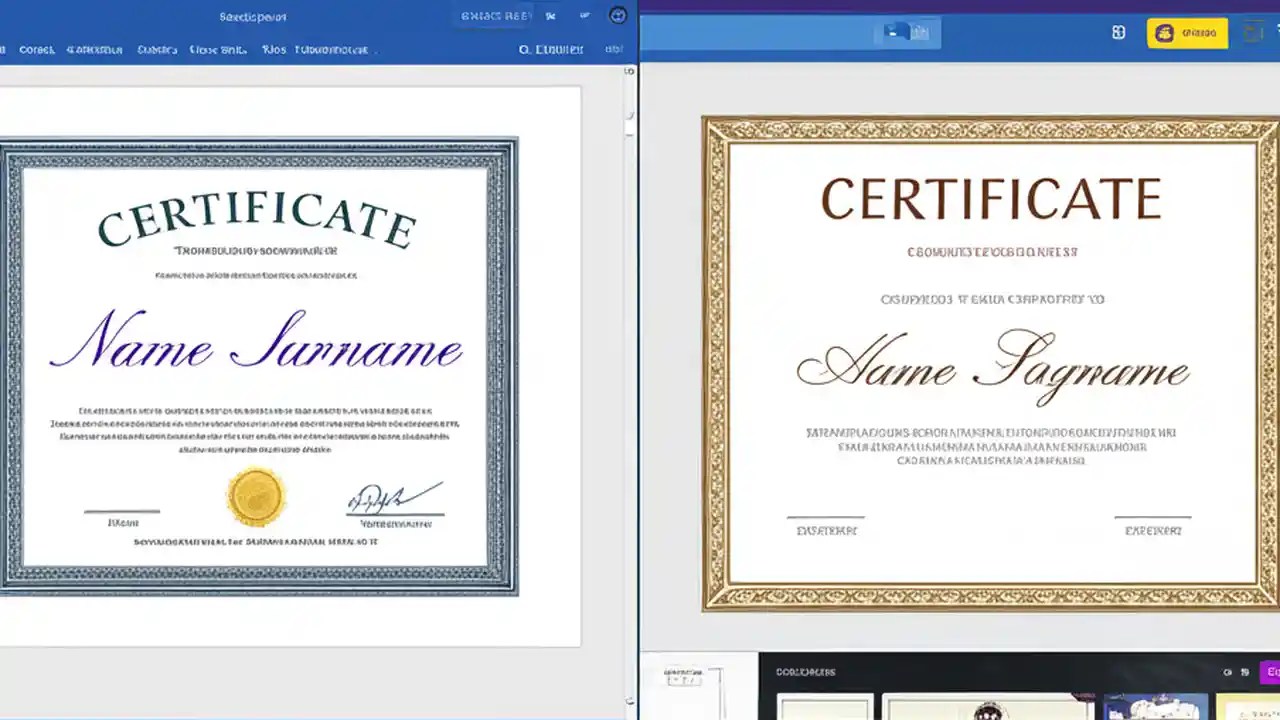Click the purple Edit button bottom right

[x=1272, y=672]
